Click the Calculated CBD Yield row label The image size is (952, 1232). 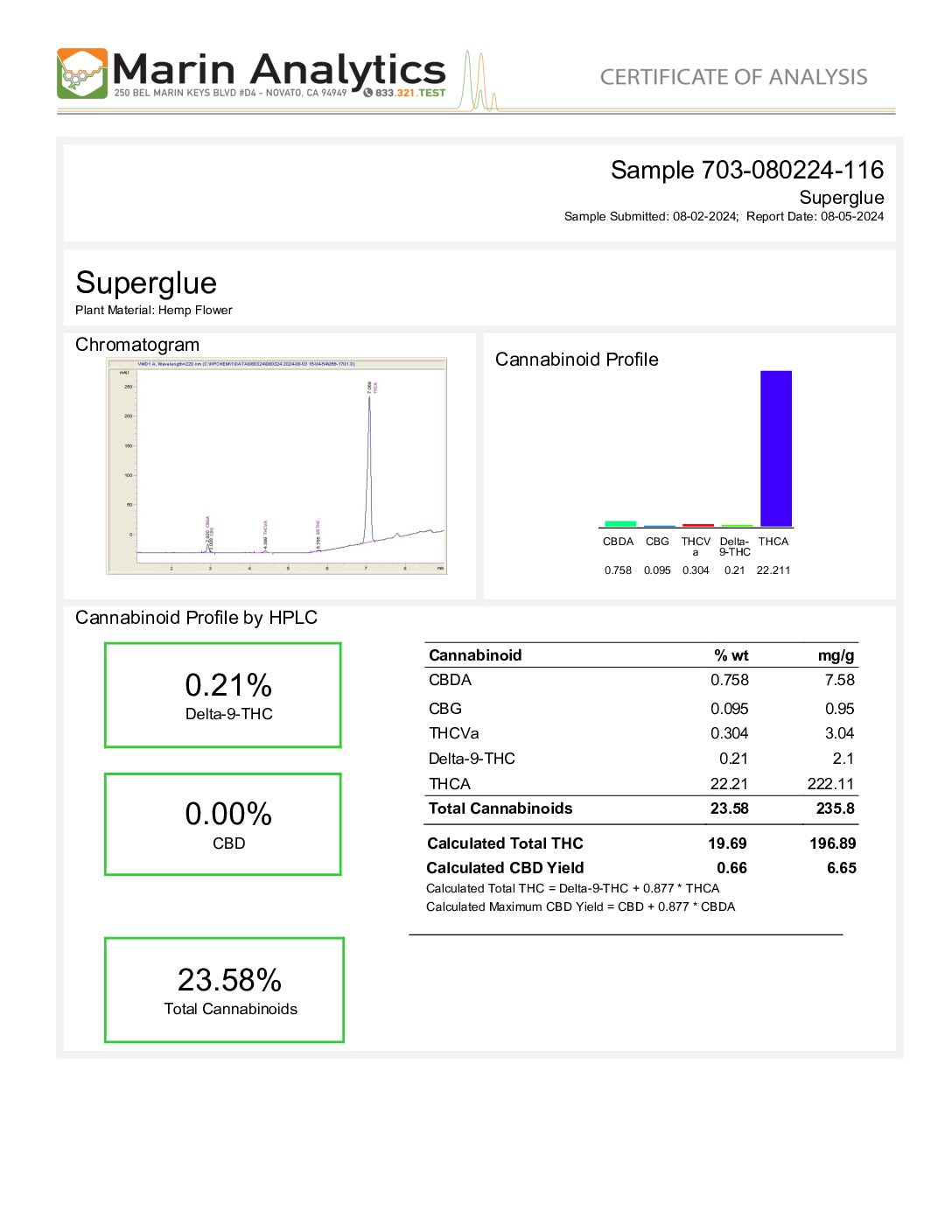pyautogui.click(x=505, y=868)
